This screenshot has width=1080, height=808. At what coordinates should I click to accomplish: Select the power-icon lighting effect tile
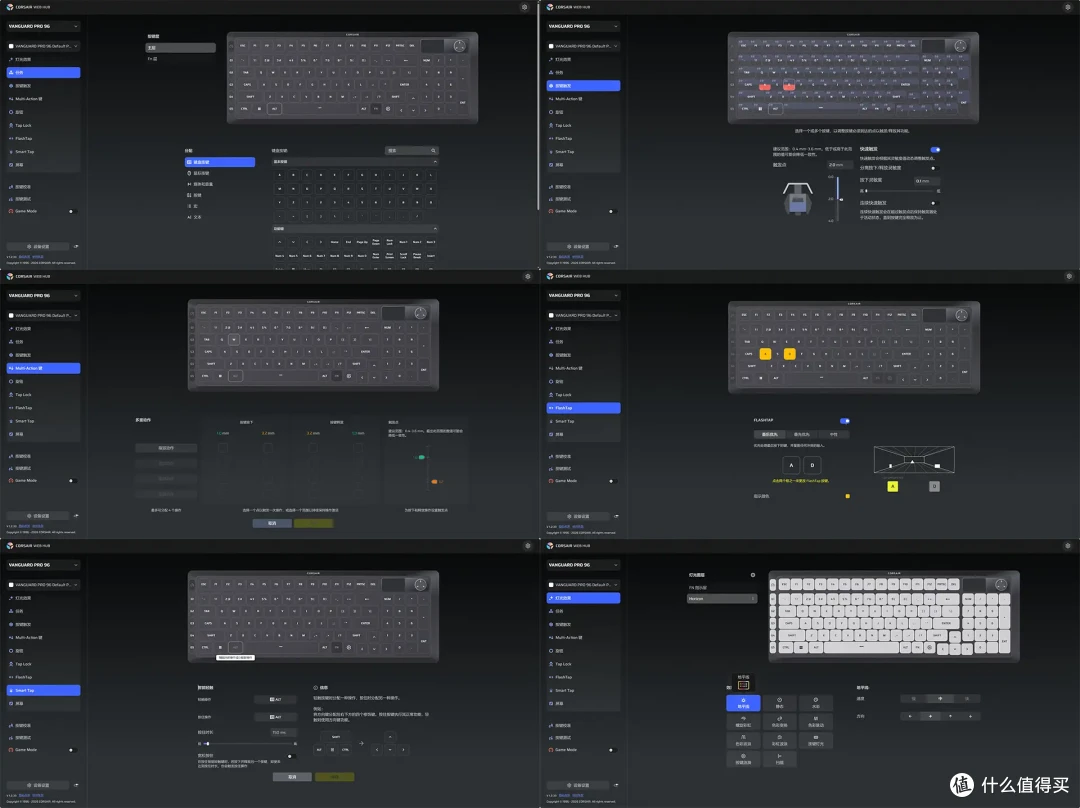(x=780, y=703)
